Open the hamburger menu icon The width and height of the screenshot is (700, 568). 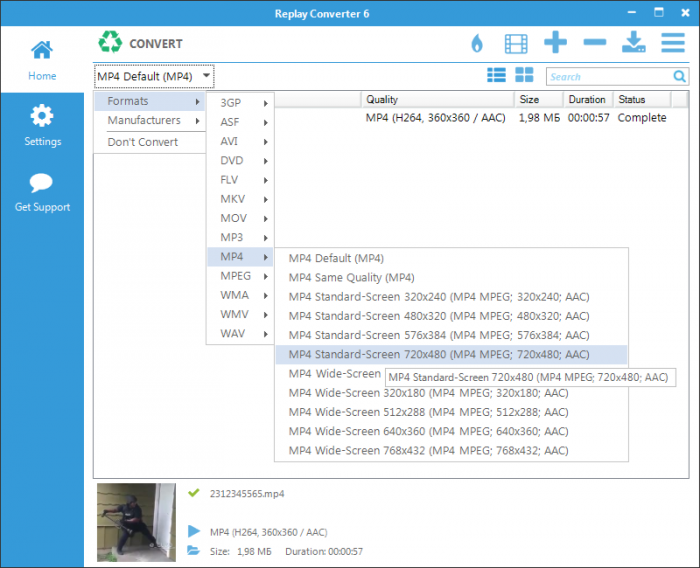673,43
